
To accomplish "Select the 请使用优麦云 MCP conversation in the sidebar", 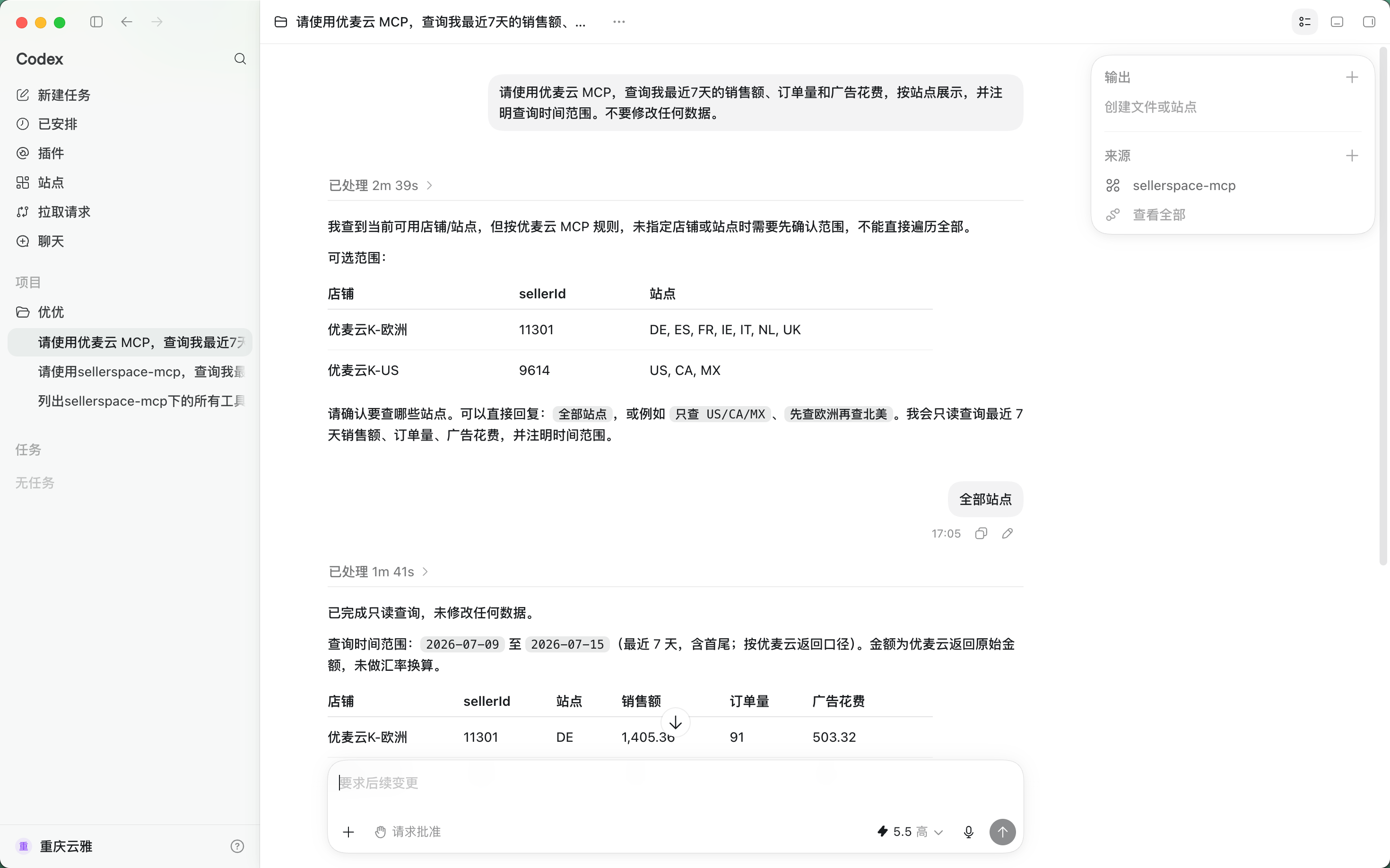I will point(130,342).
